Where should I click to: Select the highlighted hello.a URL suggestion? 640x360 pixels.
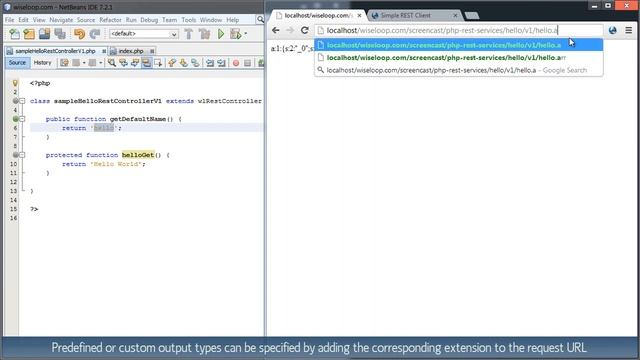tap(458, 45)
